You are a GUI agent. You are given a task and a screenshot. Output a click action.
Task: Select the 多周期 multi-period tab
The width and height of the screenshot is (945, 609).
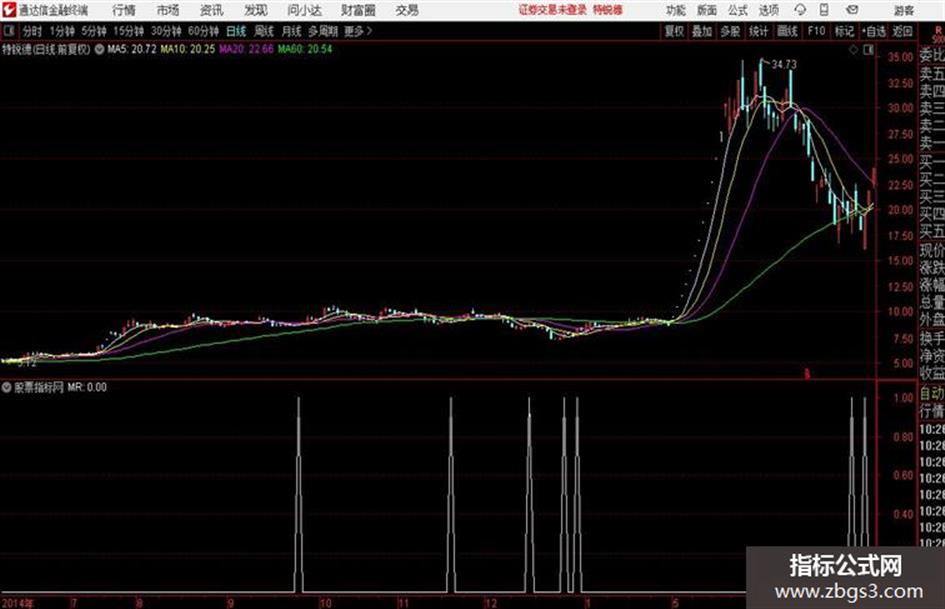(323, 31)
